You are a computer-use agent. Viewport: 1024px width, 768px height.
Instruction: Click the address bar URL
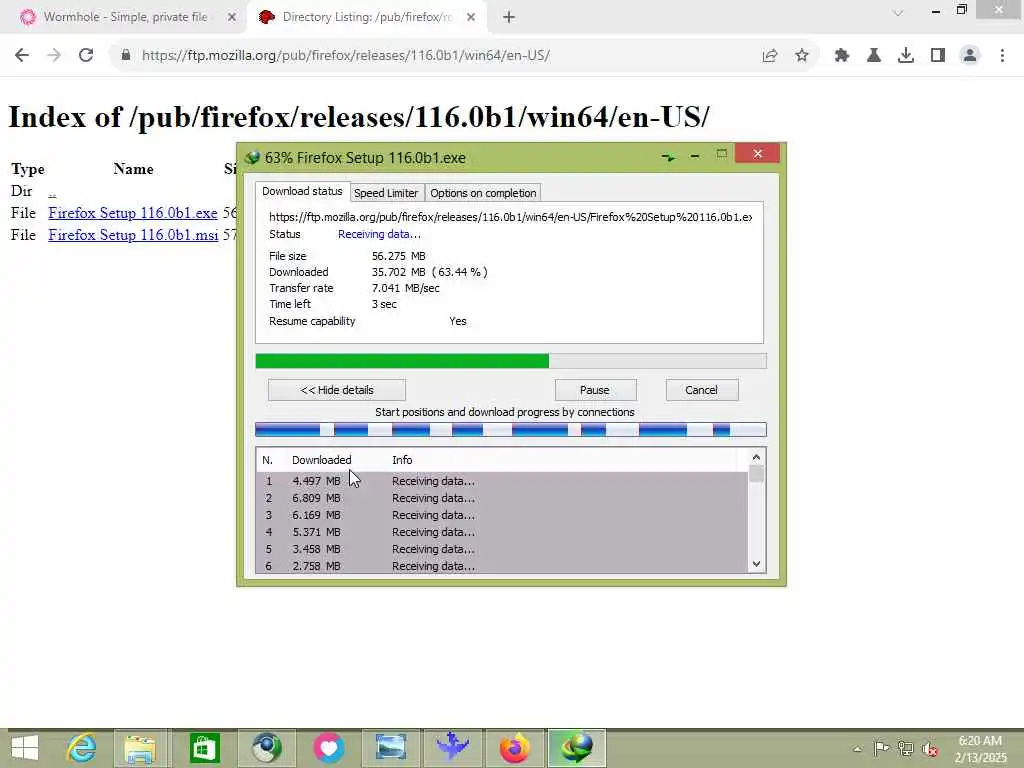coord(346,56)
